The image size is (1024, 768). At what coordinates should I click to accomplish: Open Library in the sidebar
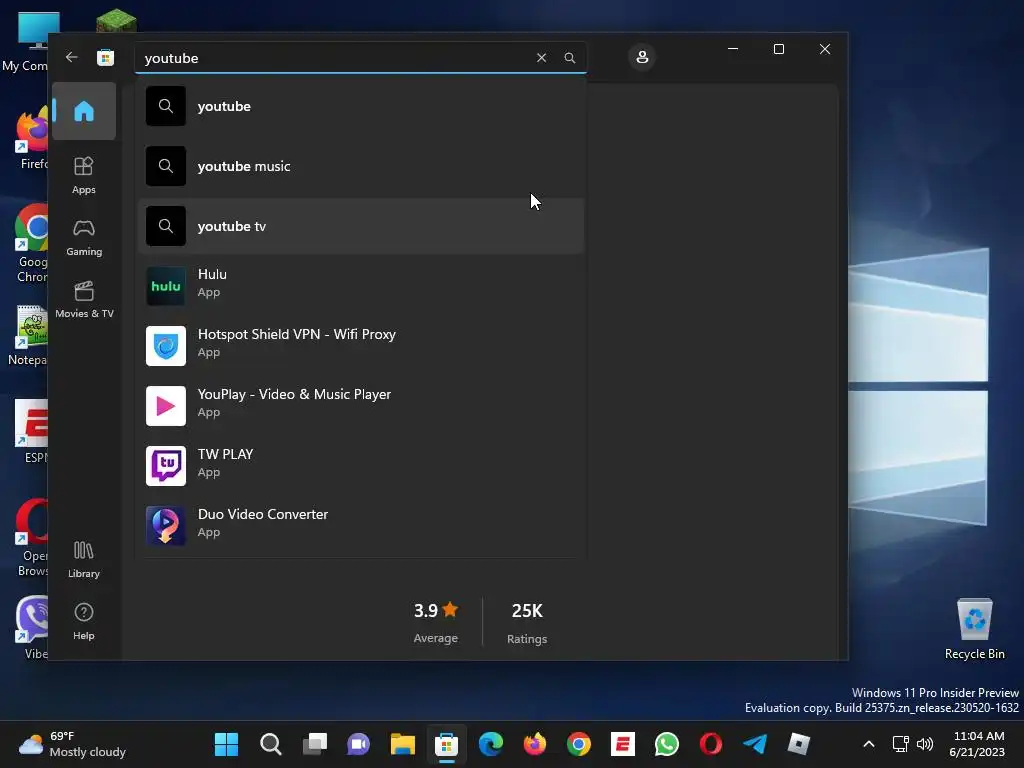[84, 560]
